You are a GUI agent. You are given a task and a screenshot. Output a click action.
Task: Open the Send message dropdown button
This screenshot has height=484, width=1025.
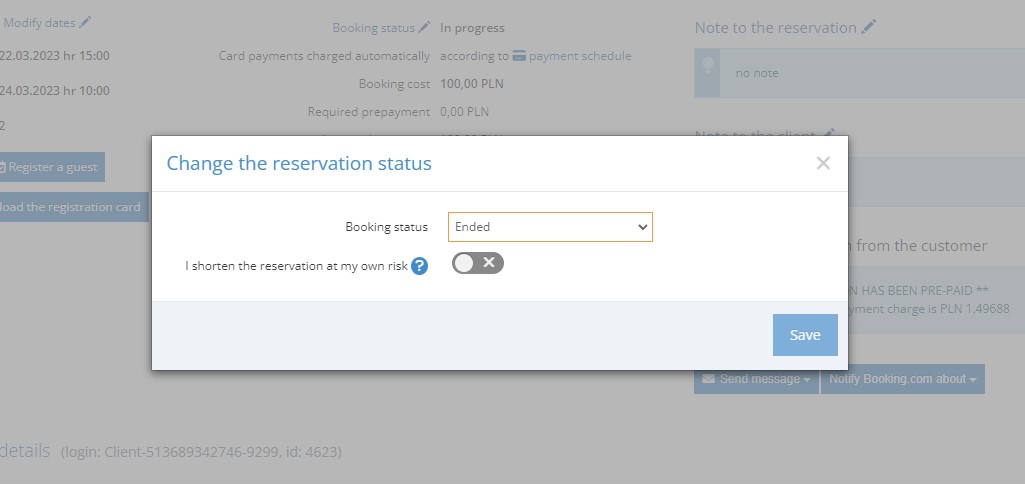(x=756, y=379)
